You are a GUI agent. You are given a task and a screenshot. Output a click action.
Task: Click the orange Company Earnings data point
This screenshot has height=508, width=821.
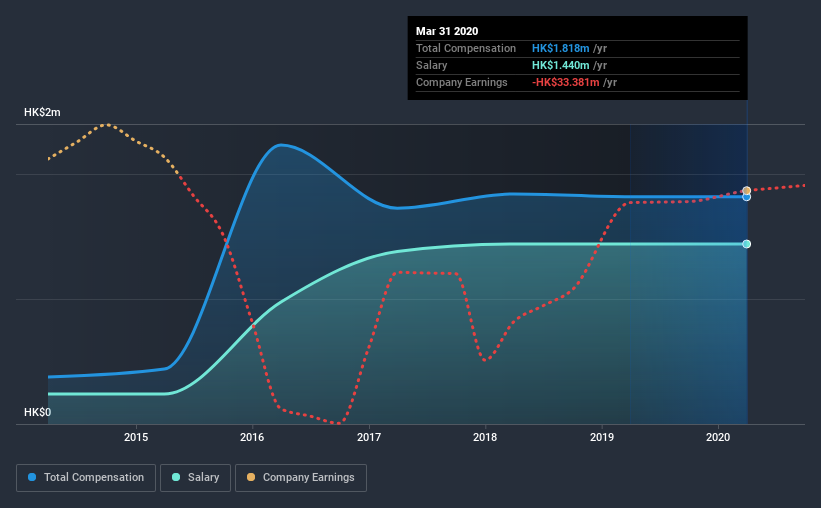[747, 191]
